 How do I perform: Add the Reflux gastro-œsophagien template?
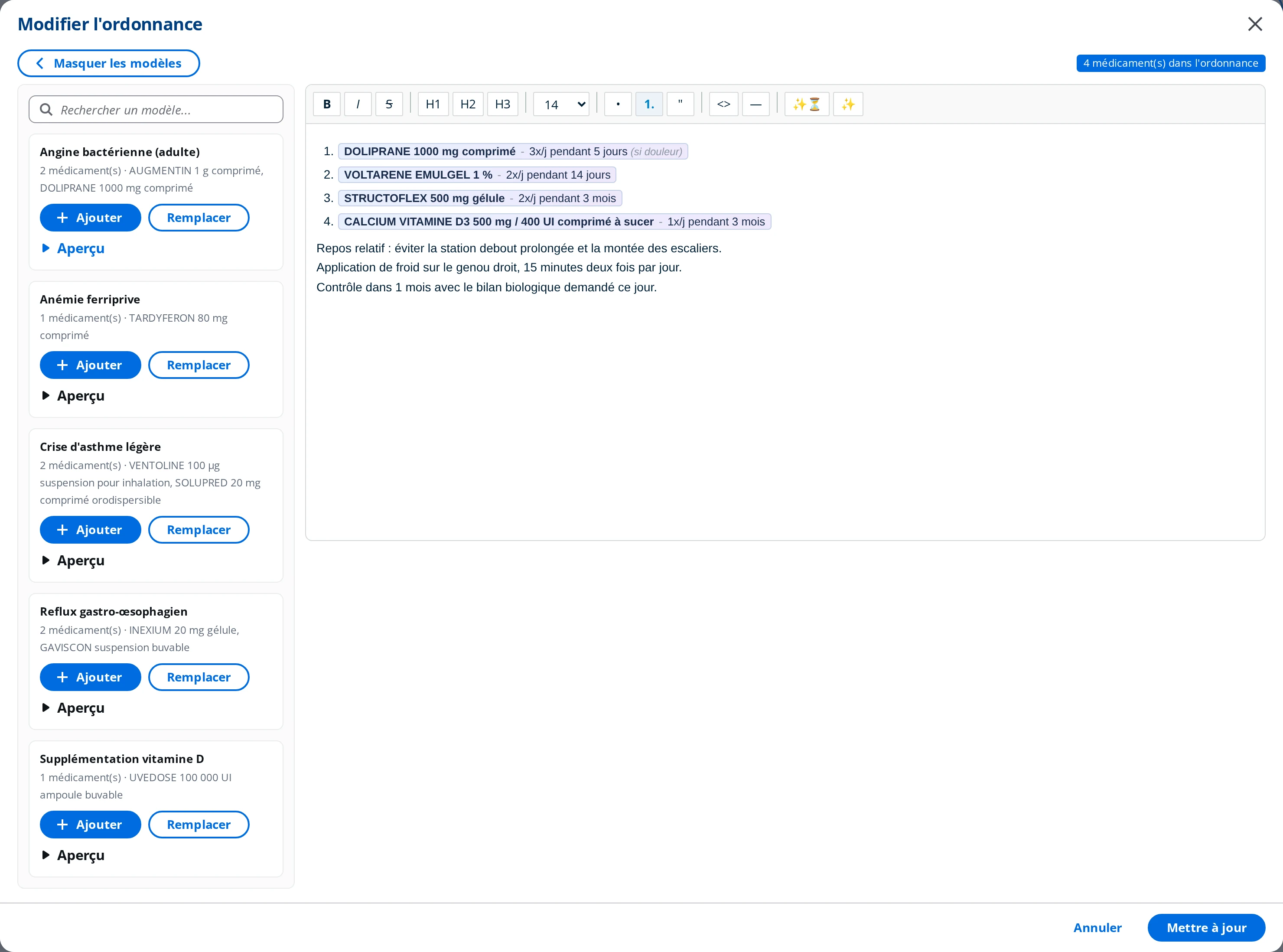[x=91, y=678]
